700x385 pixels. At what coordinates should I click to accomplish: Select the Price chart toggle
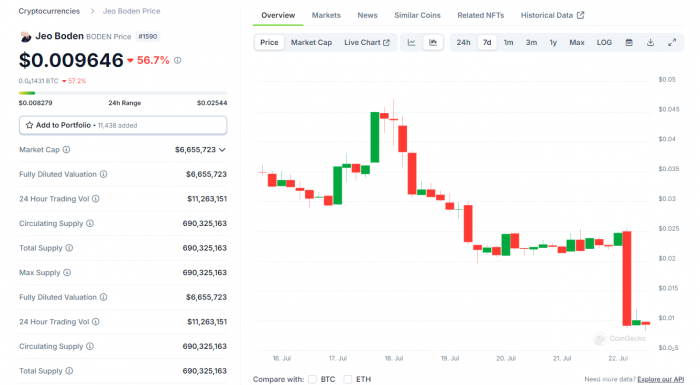coord(269,42)
